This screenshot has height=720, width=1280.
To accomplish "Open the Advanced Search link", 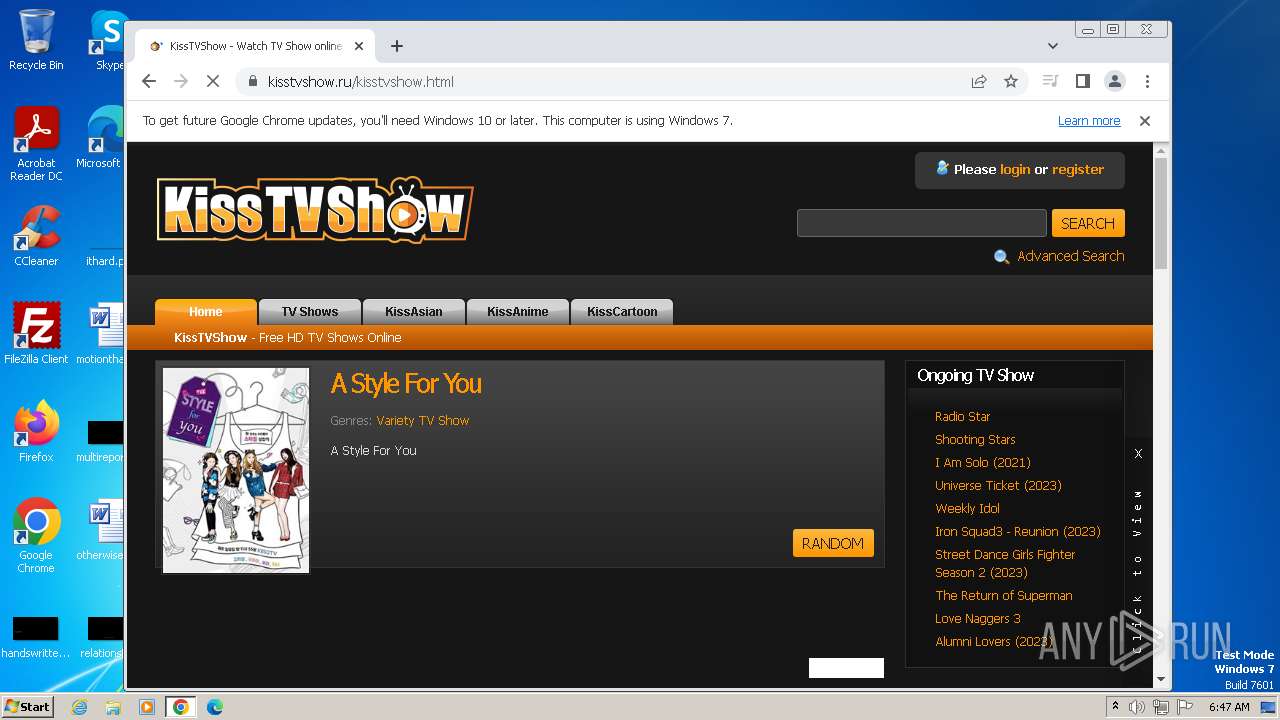I will pyautogui.click(x=1070, y=256).
